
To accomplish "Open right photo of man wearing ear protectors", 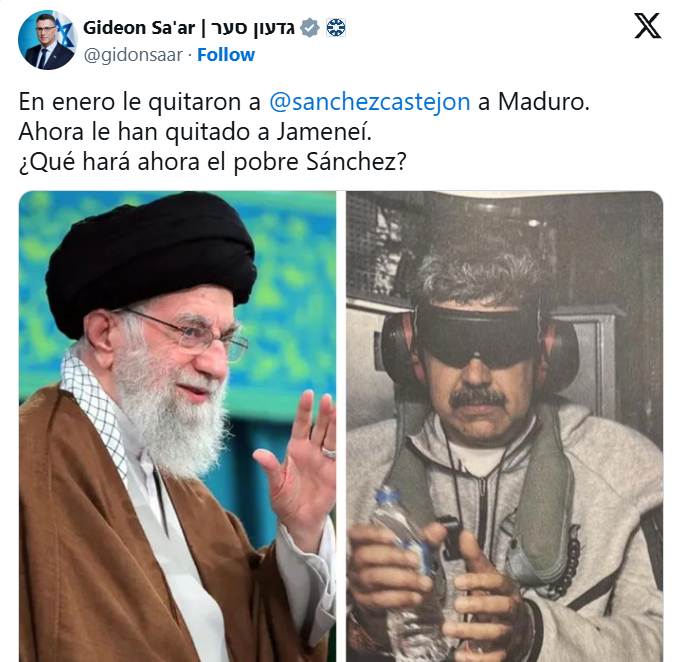I will point(505,426).
